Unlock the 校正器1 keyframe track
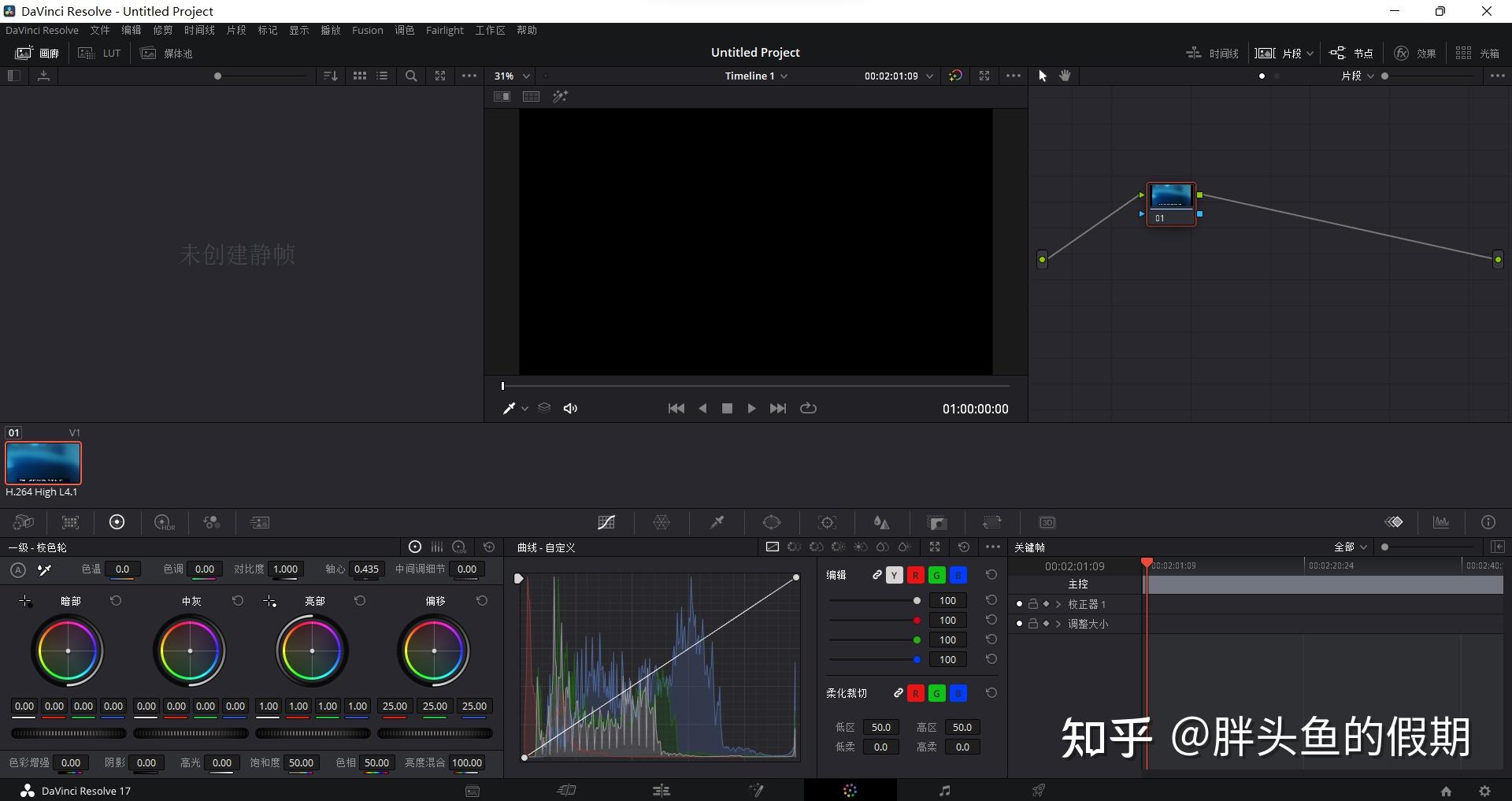 pos(1032,603)
